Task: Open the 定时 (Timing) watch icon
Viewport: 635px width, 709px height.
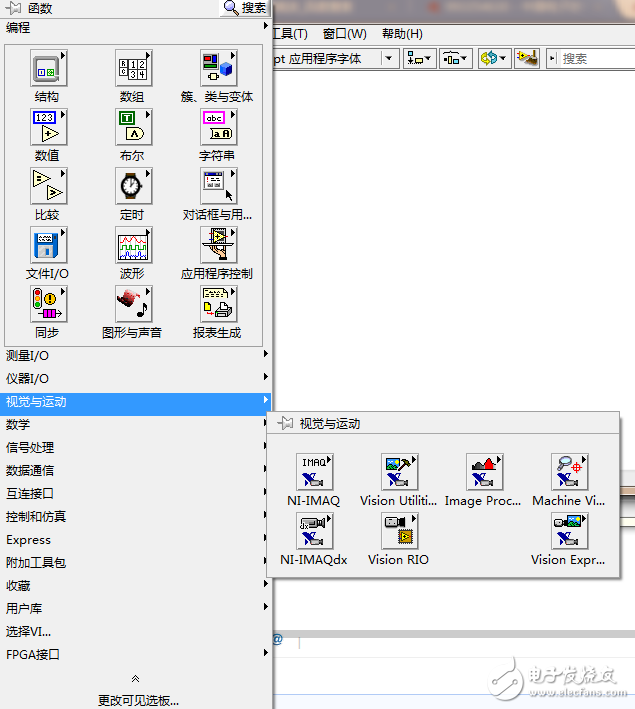Action: point(133,186)
